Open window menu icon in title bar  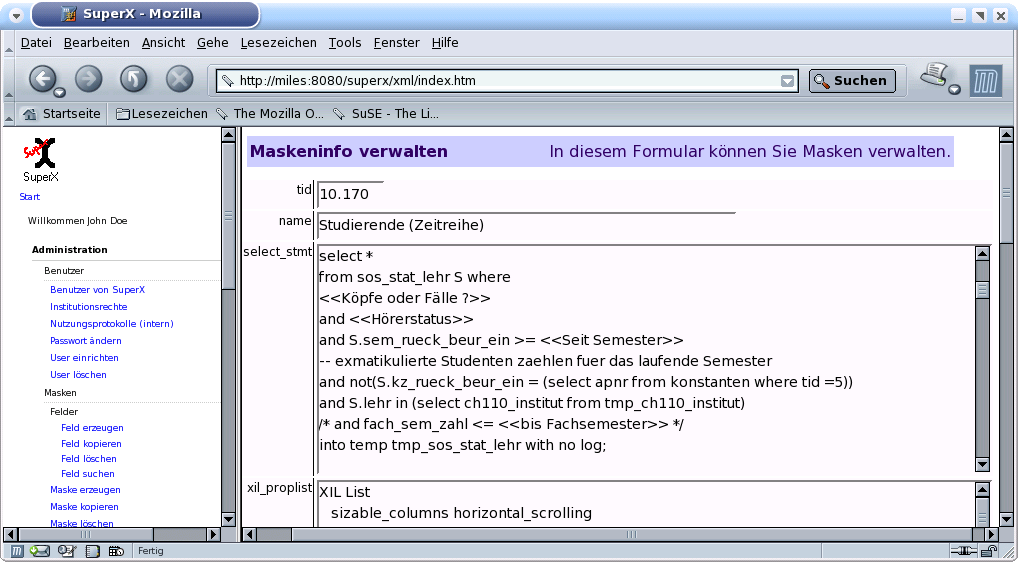point(16,15)
